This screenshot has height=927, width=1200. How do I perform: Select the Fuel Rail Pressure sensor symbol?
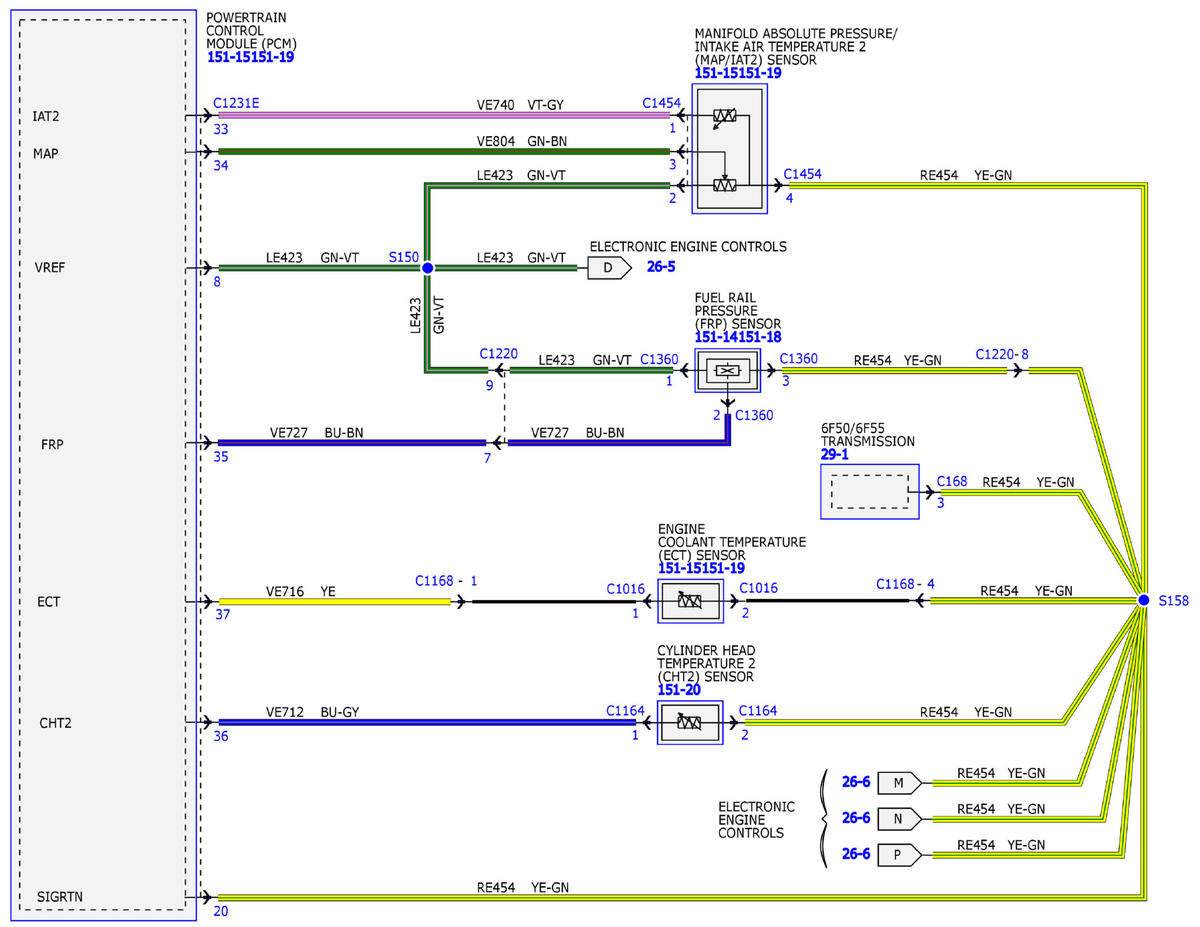click(728, 370)
